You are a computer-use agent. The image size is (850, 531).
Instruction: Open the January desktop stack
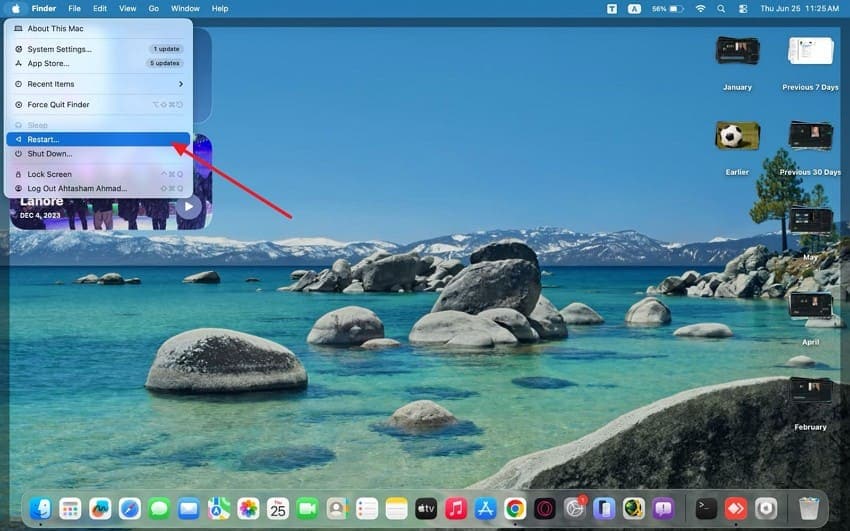[x=737, y=51]
